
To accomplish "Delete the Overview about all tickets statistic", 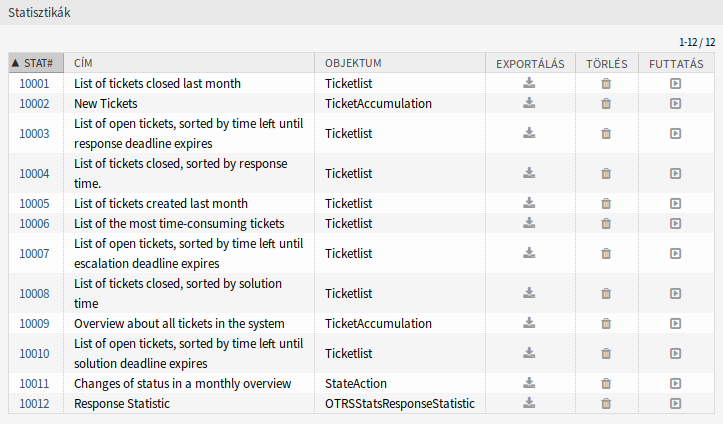I will [606, 324].
